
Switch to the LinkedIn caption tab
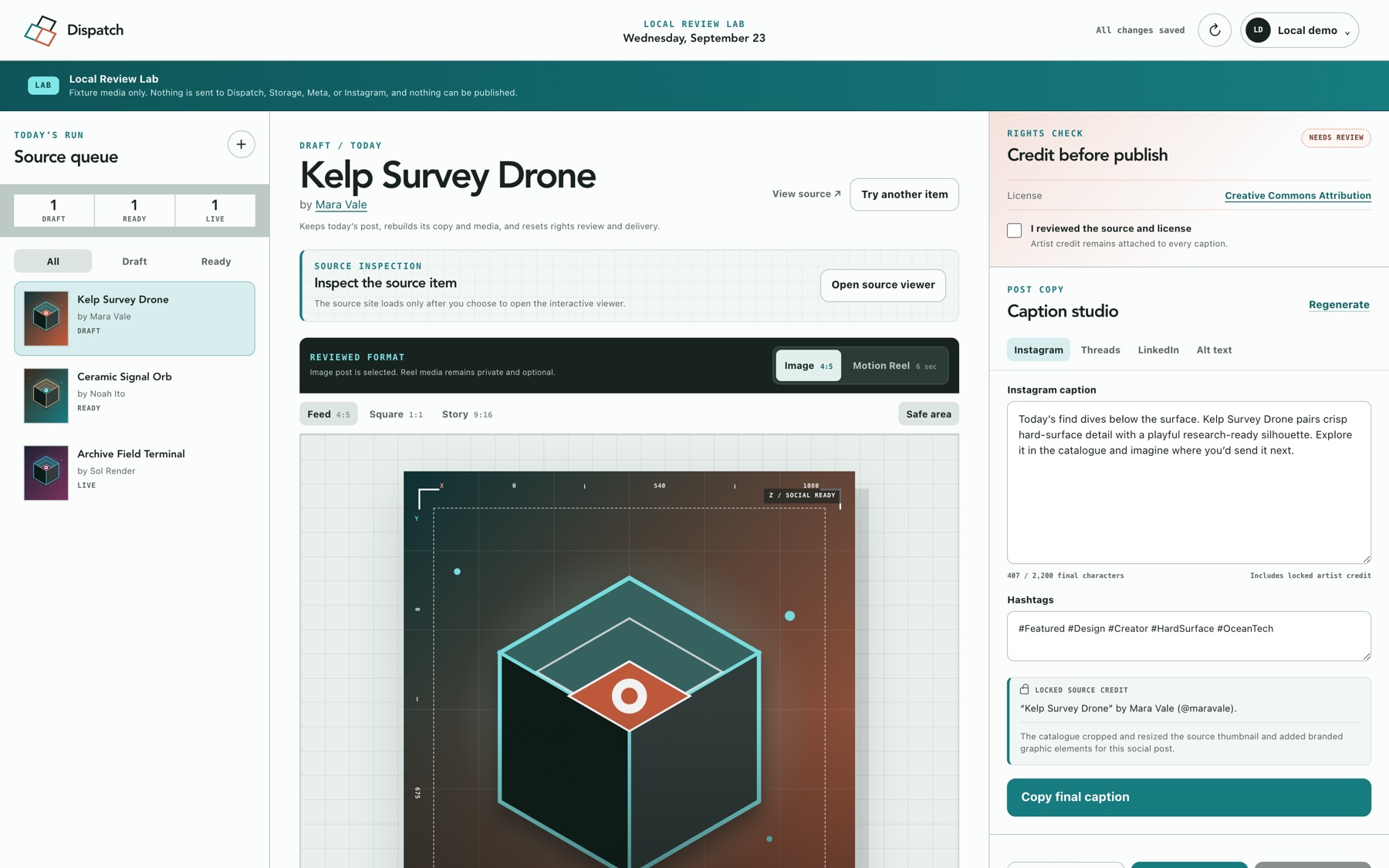(1158, 350)
